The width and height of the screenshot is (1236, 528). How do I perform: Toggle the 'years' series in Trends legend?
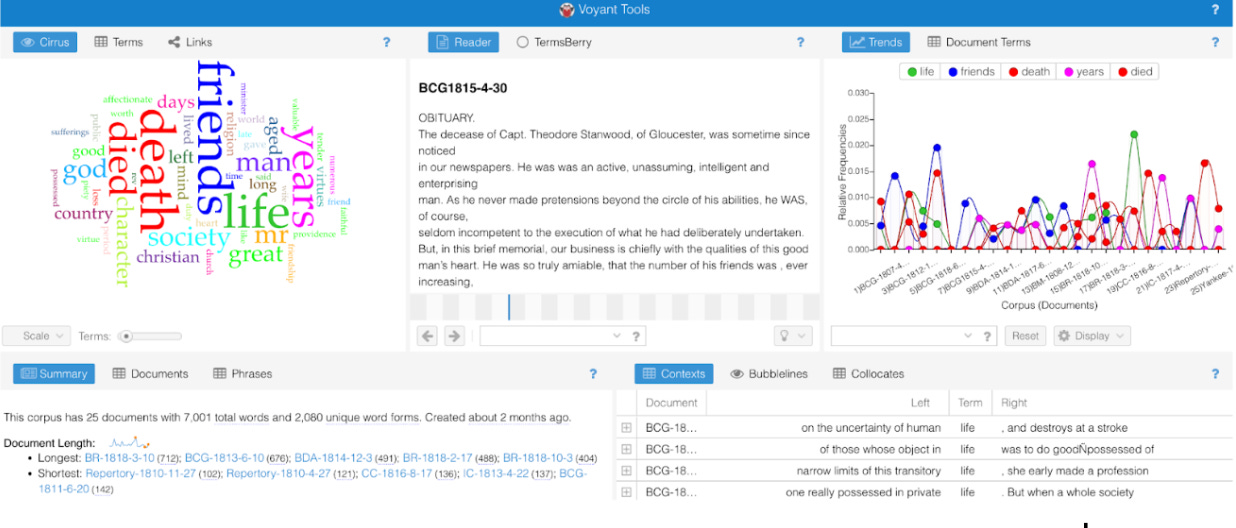pyautogui.click(x=1083, y=72)
